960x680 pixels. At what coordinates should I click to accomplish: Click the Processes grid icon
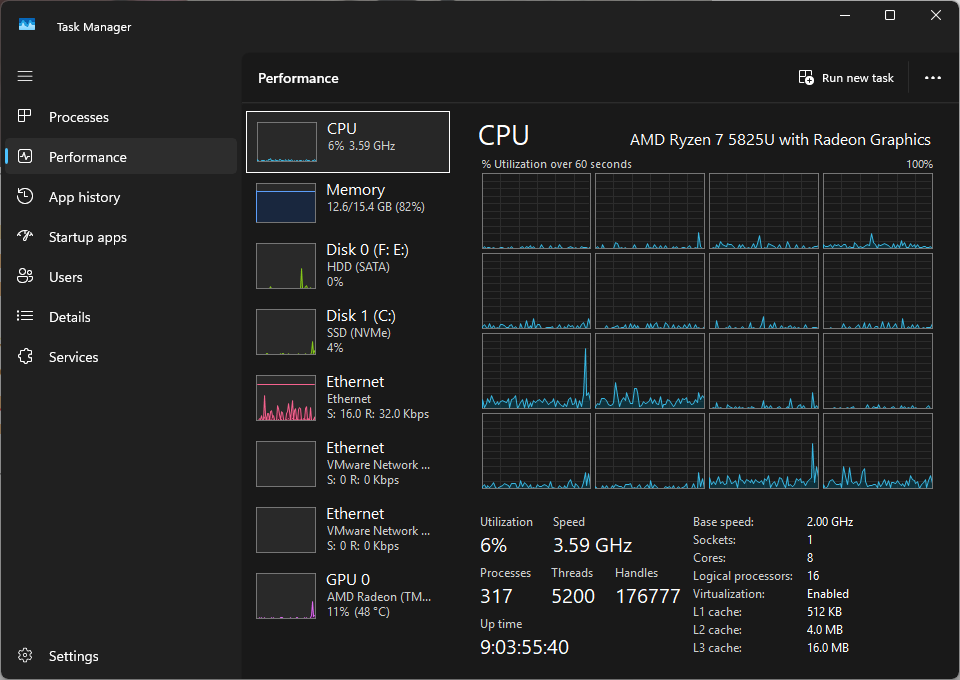pyautogui.click(x=24, y=116)
